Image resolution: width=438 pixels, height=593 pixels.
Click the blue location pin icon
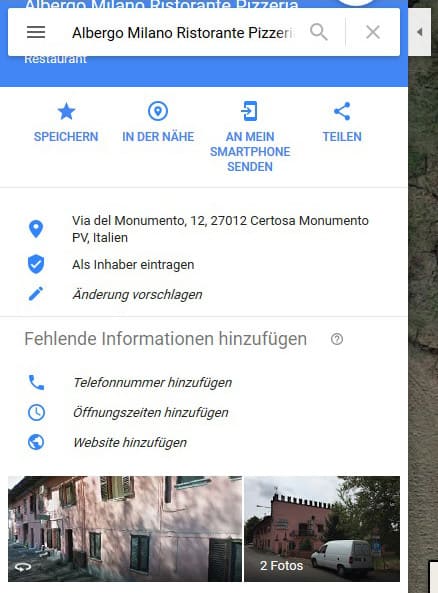click(36, 229)
